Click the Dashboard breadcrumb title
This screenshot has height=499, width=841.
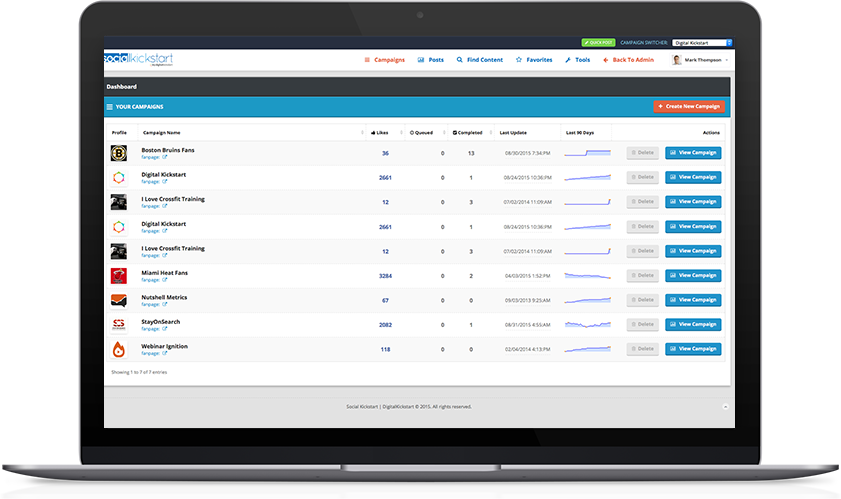pos(121,86)
